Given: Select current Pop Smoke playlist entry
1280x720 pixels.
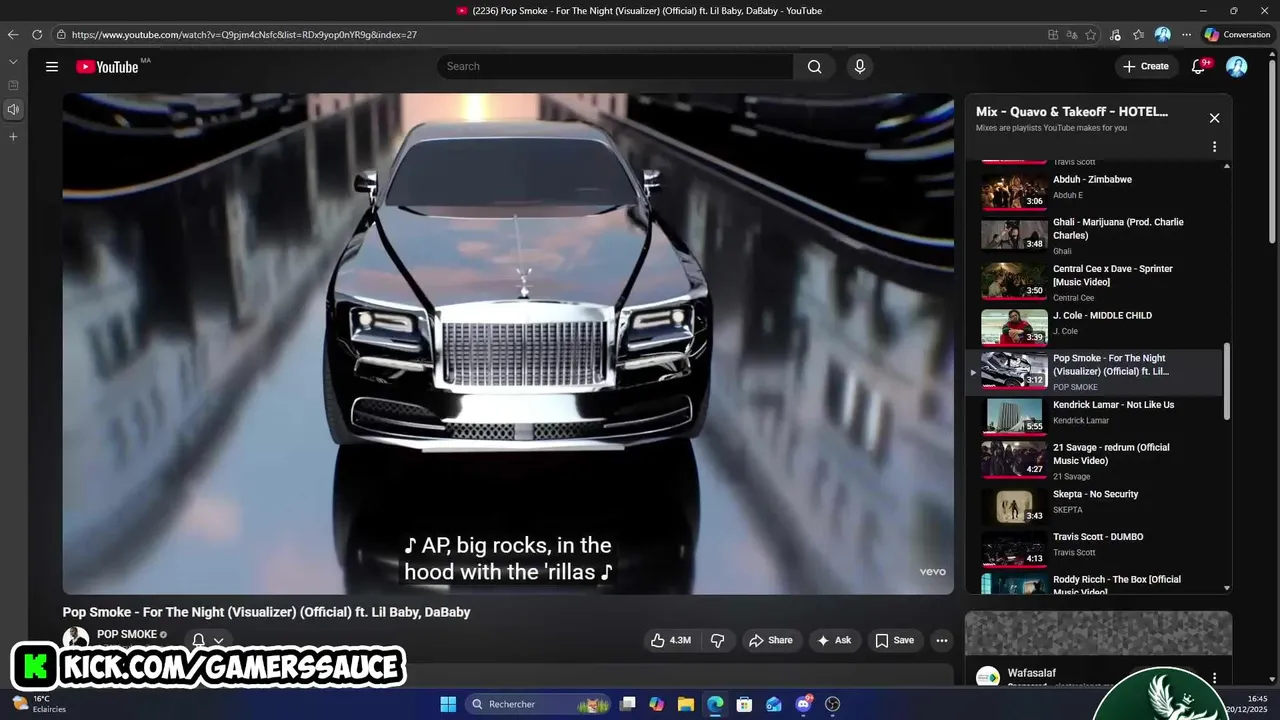Looking at the screenshot, I should point(1095,372).
